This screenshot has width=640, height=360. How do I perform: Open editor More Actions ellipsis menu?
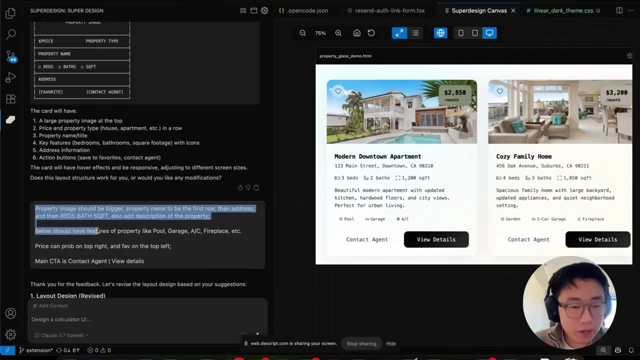[x=631, y=11]
